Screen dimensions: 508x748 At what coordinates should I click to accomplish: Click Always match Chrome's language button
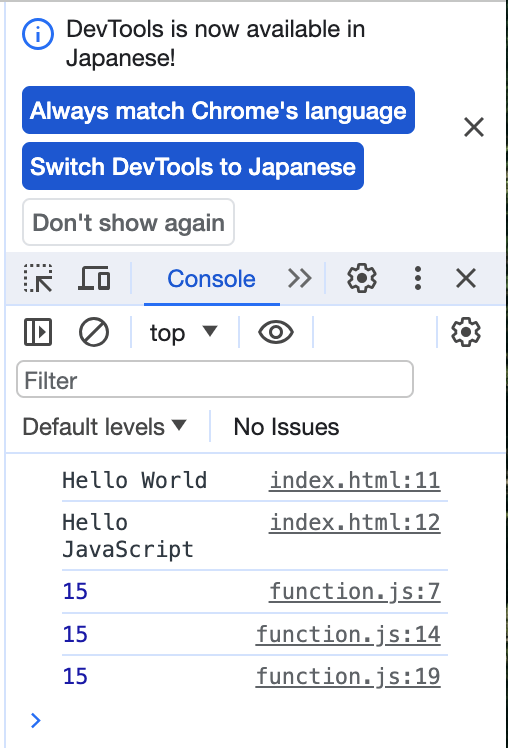(x=218, y=110)
